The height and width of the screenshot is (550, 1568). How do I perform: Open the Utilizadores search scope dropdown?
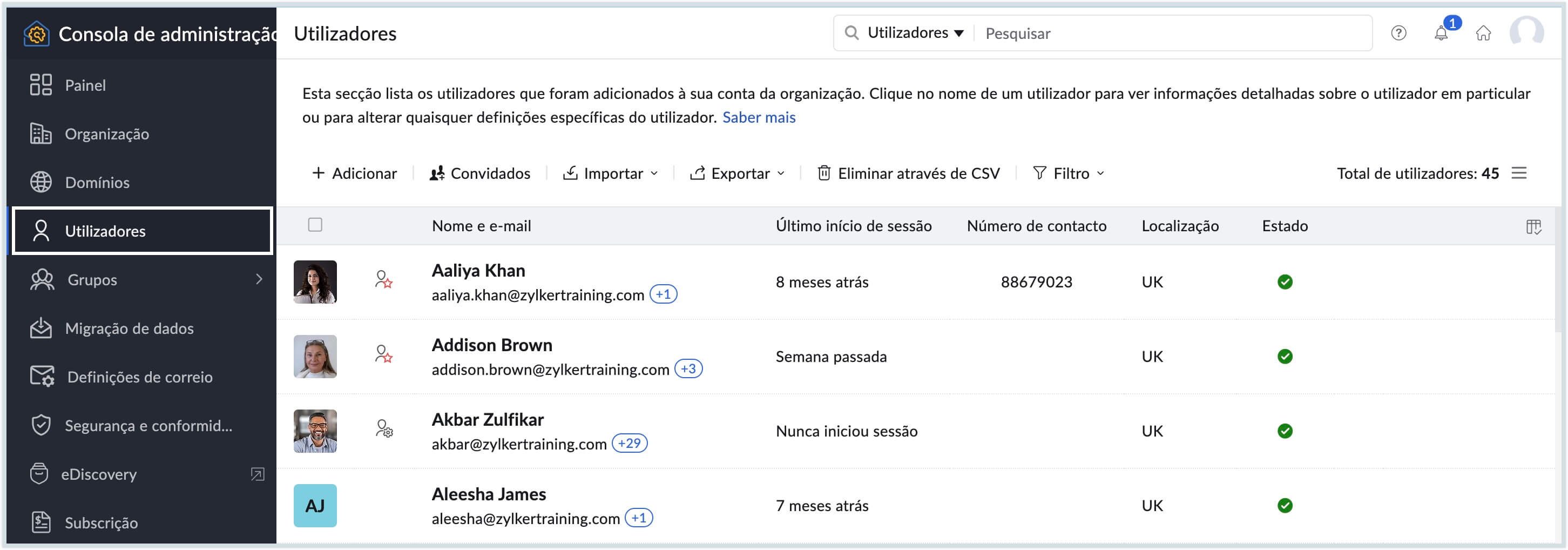point(915,33)
